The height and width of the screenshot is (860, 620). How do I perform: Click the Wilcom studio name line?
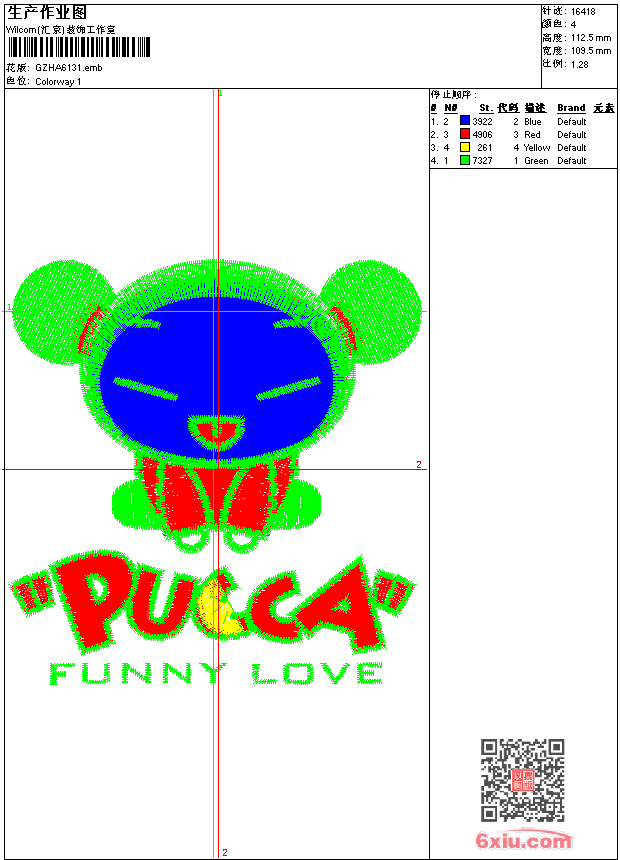click(x=61, y=30)
